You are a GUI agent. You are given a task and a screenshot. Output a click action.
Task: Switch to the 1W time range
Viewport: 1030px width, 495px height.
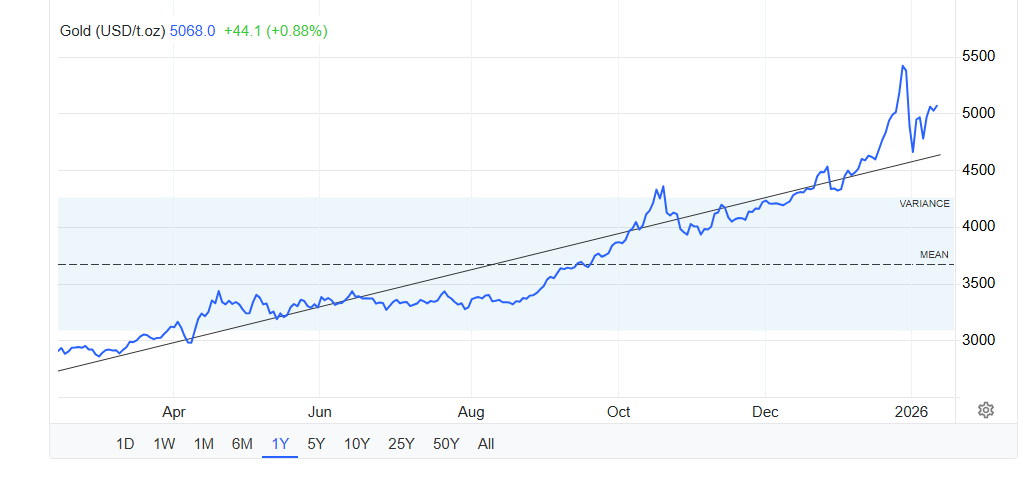pyautogui.click(x=165, y=444)
